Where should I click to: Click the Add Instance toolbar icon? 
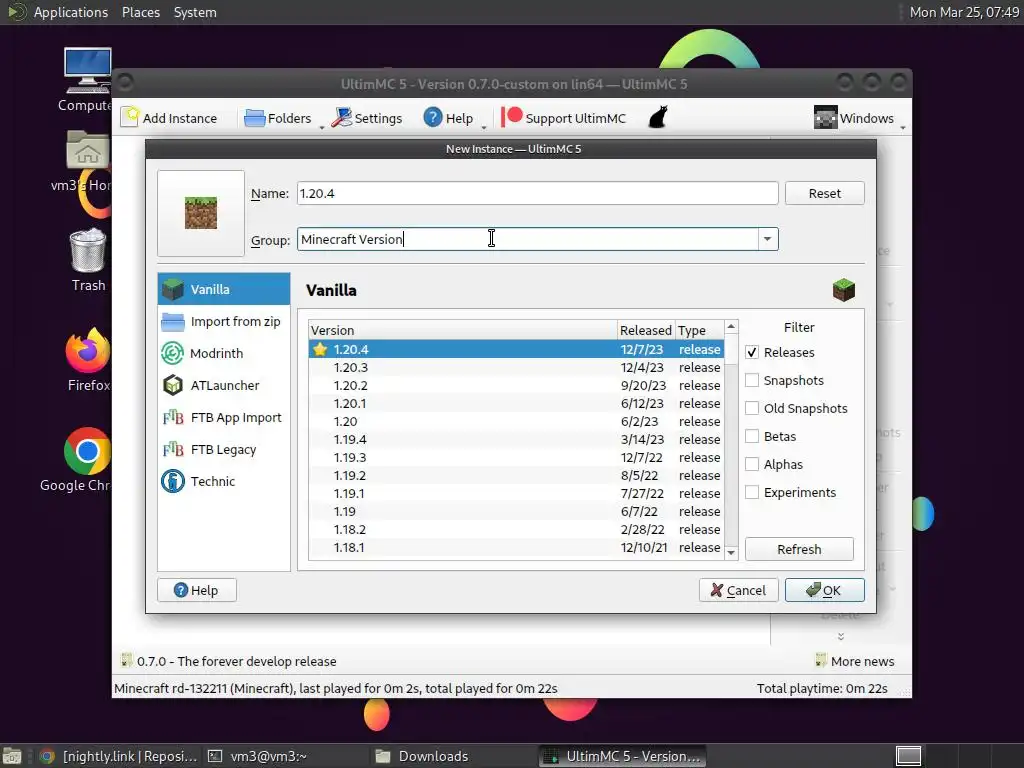(x=130, y=118)
